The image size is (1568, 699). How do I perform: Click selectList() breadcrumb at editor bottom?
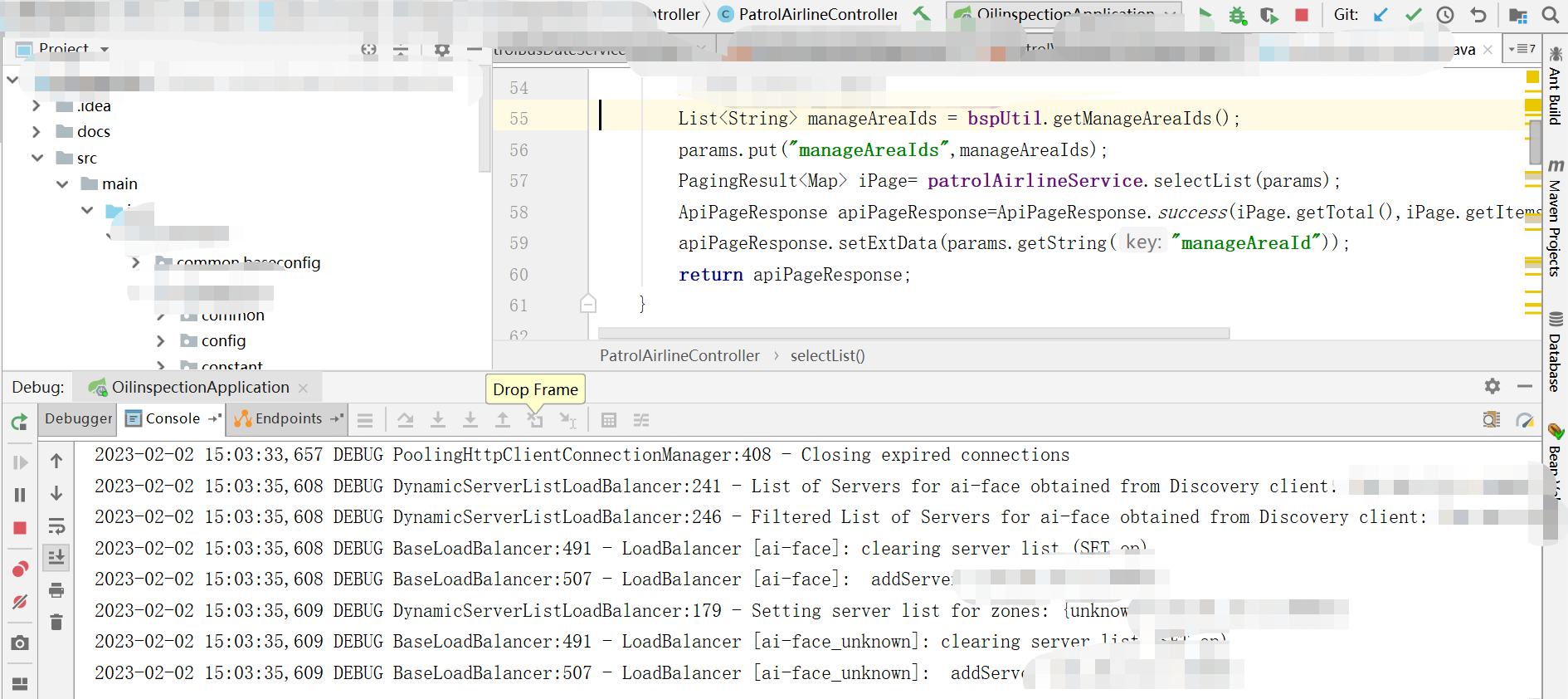tap(827, 356)
